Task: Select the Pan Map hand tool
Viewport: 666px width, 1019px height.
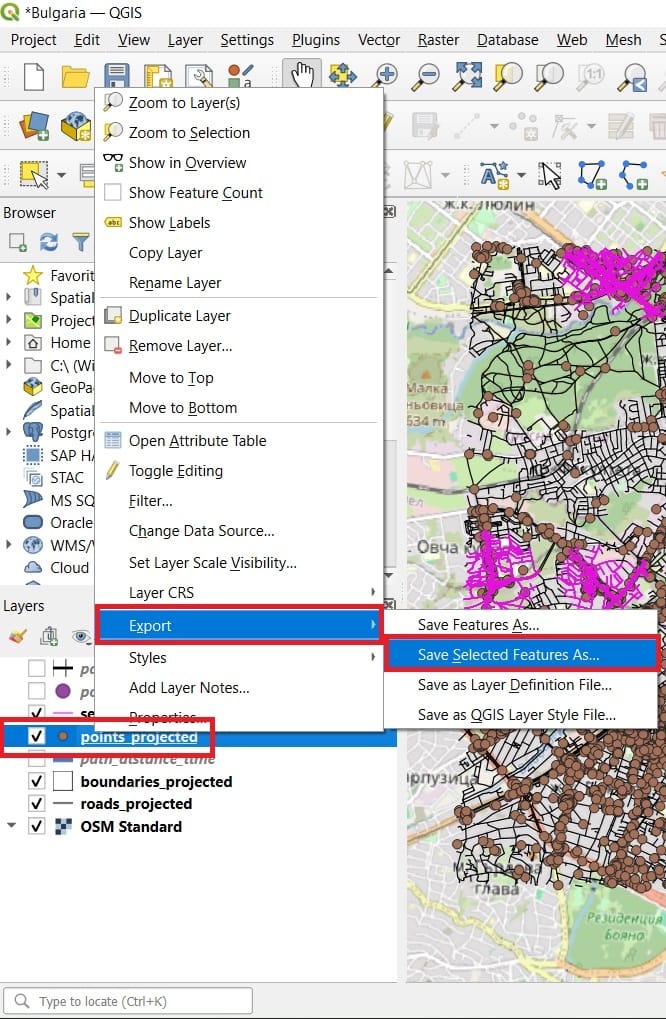Action: tap(301, 76)
